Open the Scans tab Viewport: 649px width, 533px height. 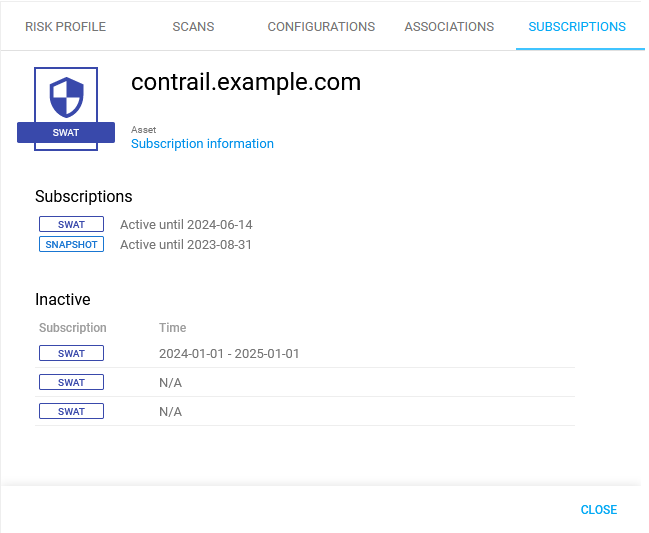pyautogui.click(x=193, y=27)
